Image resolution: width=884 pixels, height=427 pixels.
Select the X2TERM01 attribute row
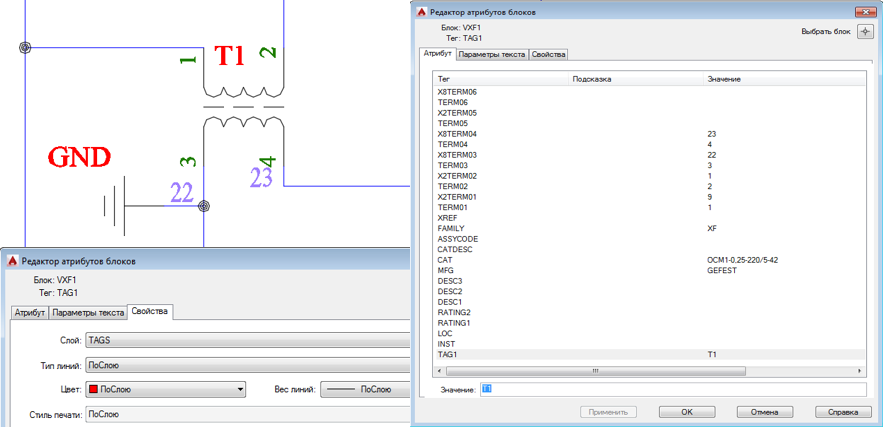coord(649,196)
